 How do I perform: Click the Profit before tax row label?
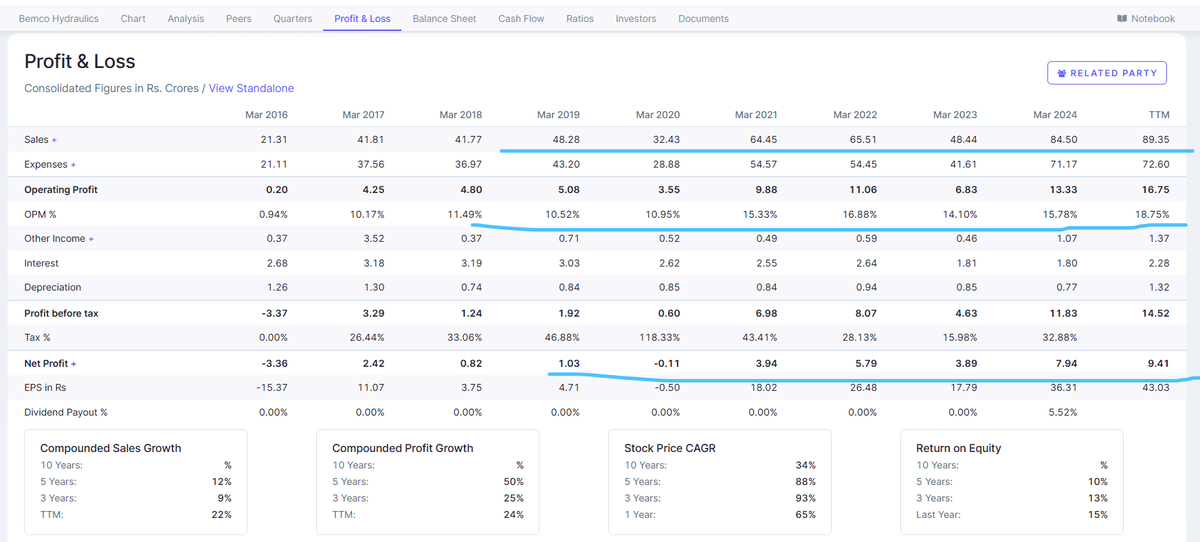62,314
